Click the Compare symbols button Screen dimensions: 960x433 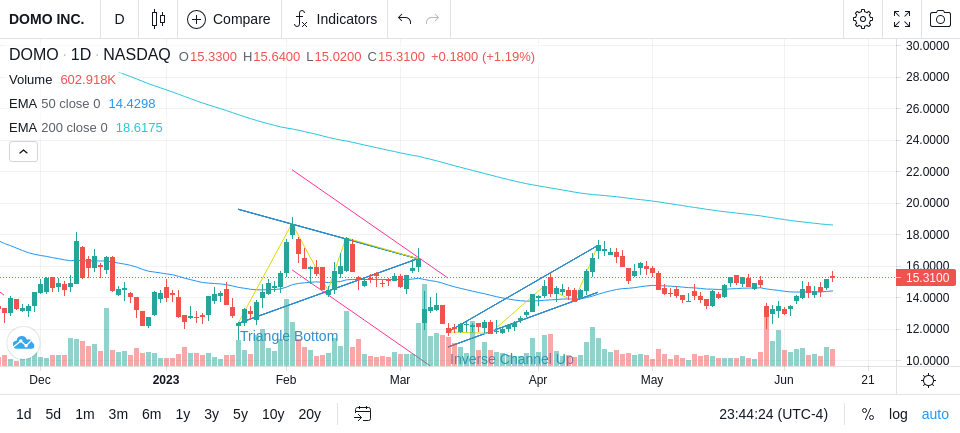click(x=229, y=19)
